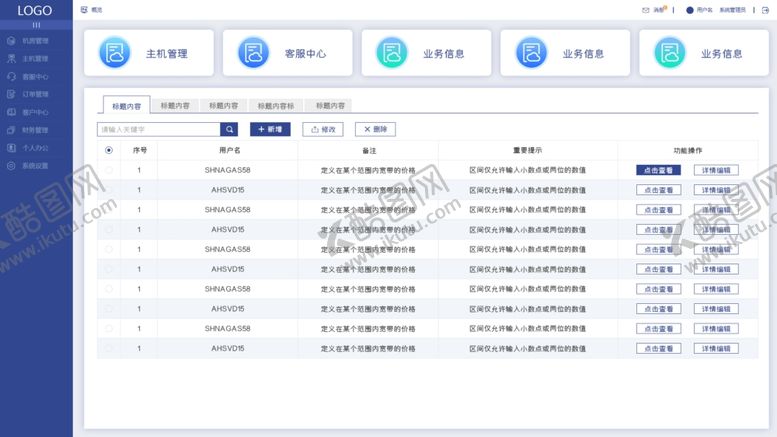Viewport: 777px width, 437px height.
Task: Click the 备注 column header
Action: click(x=369, y=151)
